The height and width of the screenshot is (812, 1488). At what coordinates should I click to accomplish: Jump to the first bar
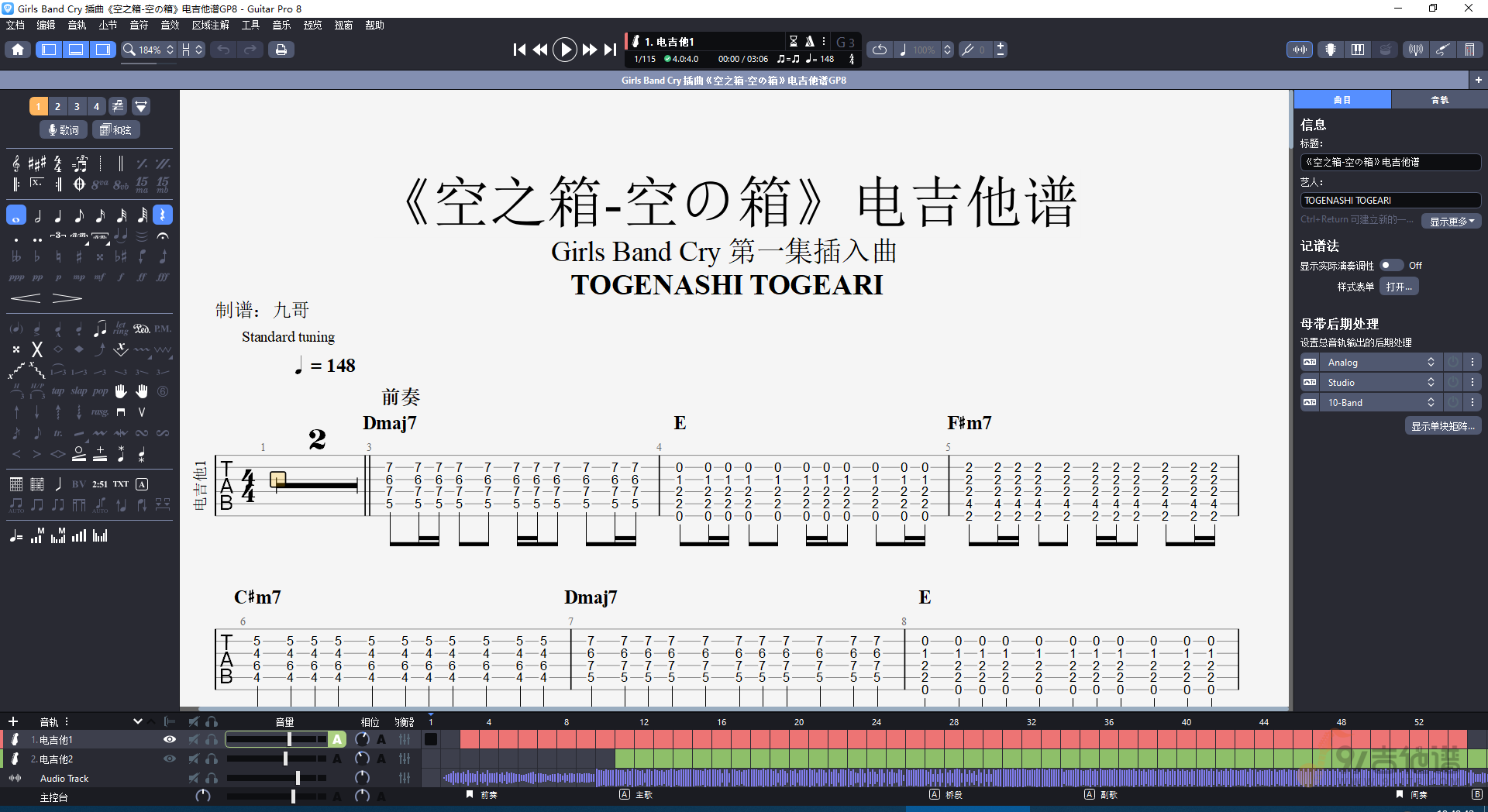coord(519,50)
